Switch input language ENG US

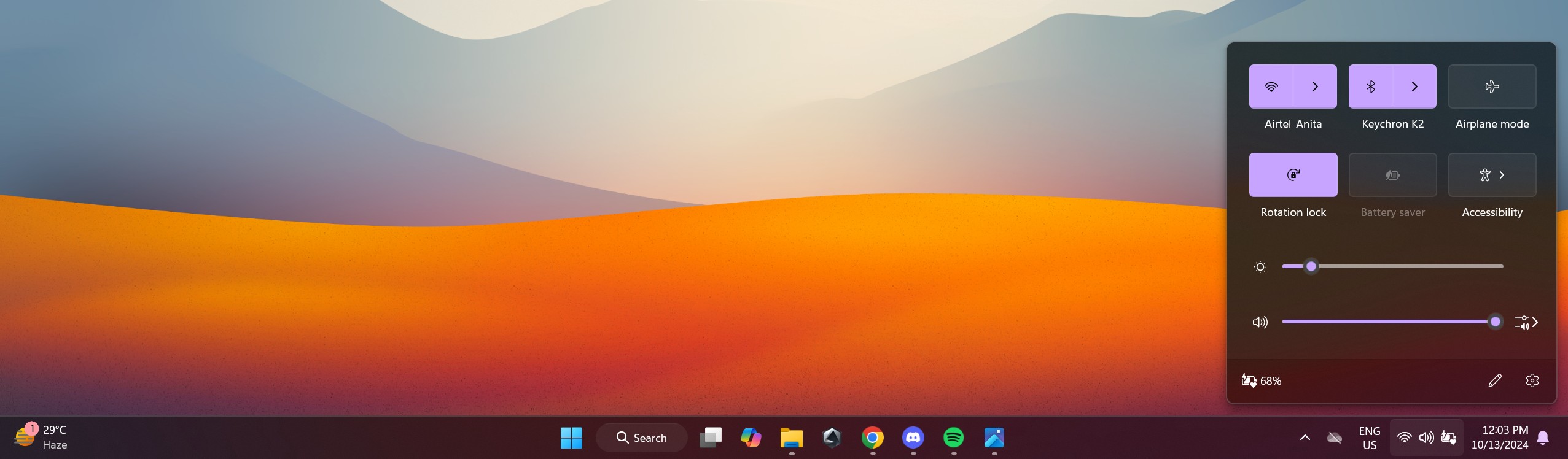coord(1370,438)
